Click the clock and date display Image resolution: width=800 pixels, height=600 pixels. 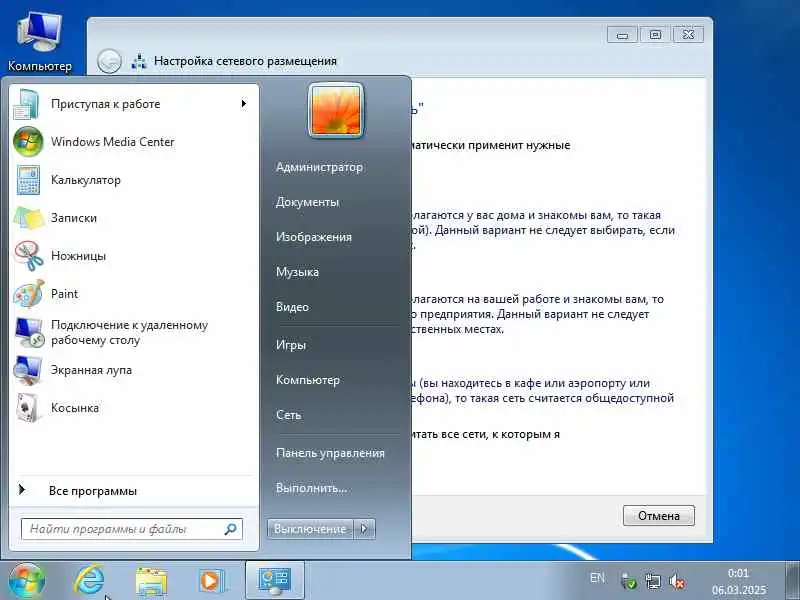(x=738, y=581)
